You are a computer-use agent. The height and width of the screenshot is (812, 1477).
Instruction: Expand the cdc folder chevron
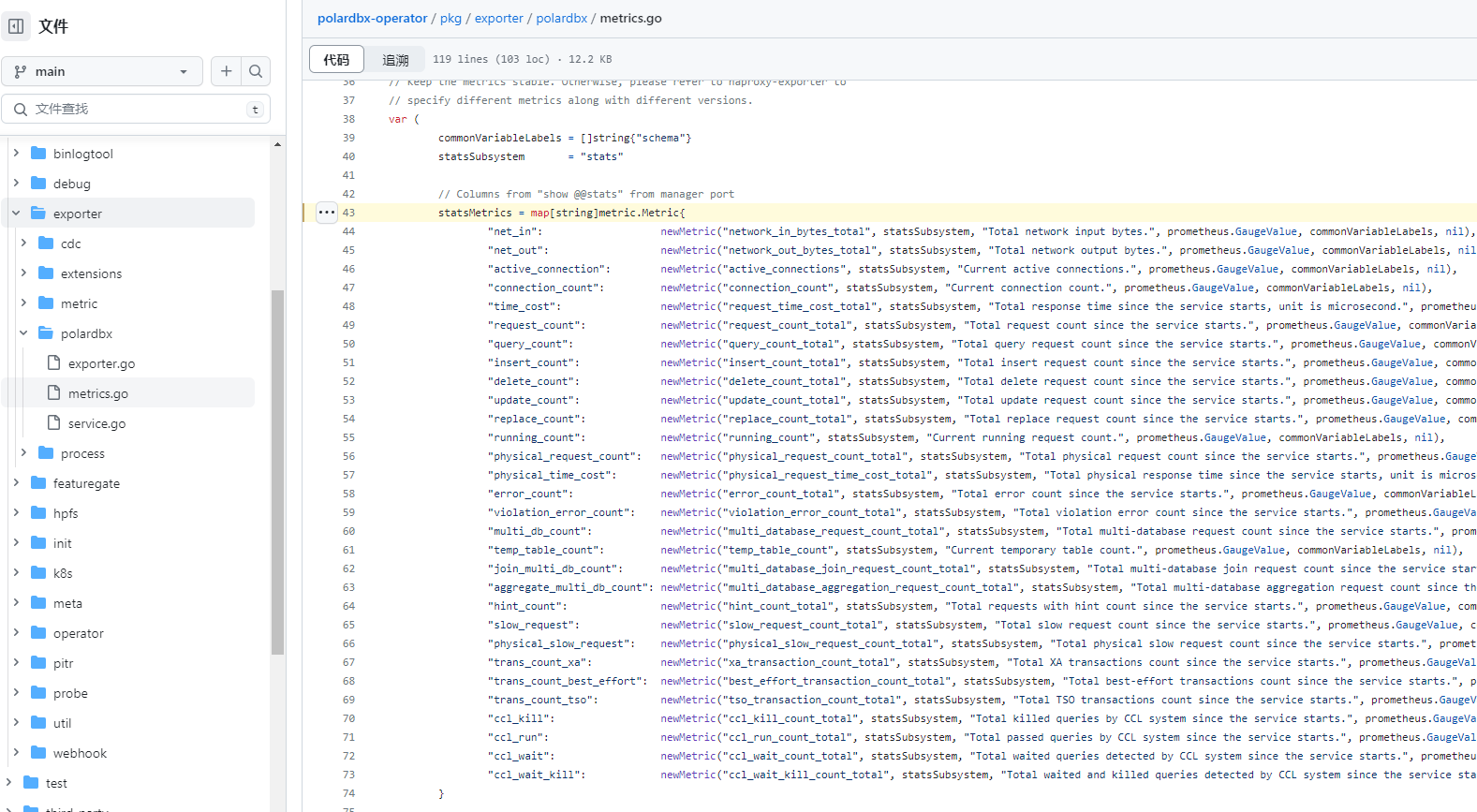click(x=23, y=243)
